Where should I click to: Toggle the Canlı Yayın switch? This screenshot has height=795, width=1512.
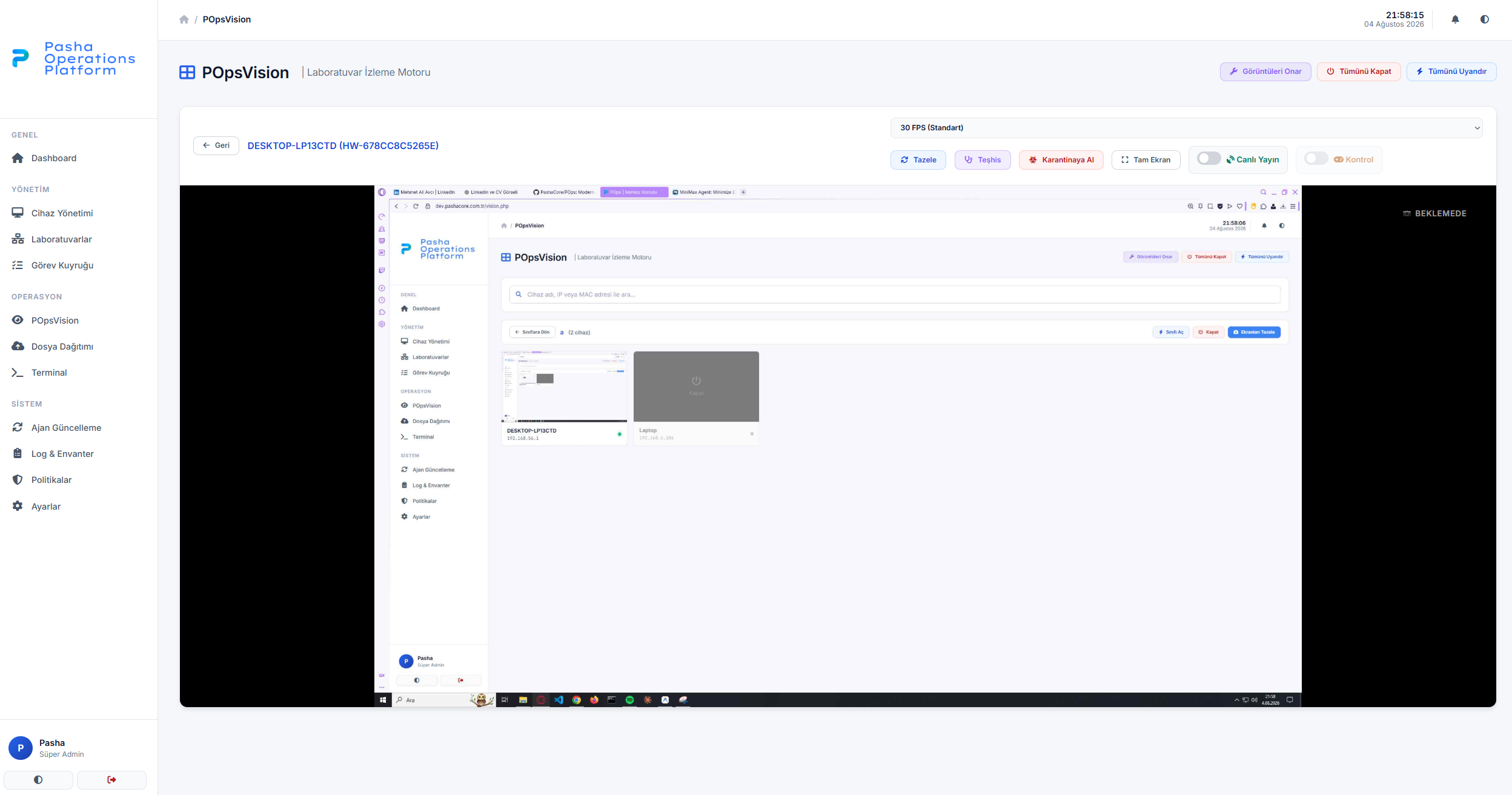click(x=1209, y=159)
